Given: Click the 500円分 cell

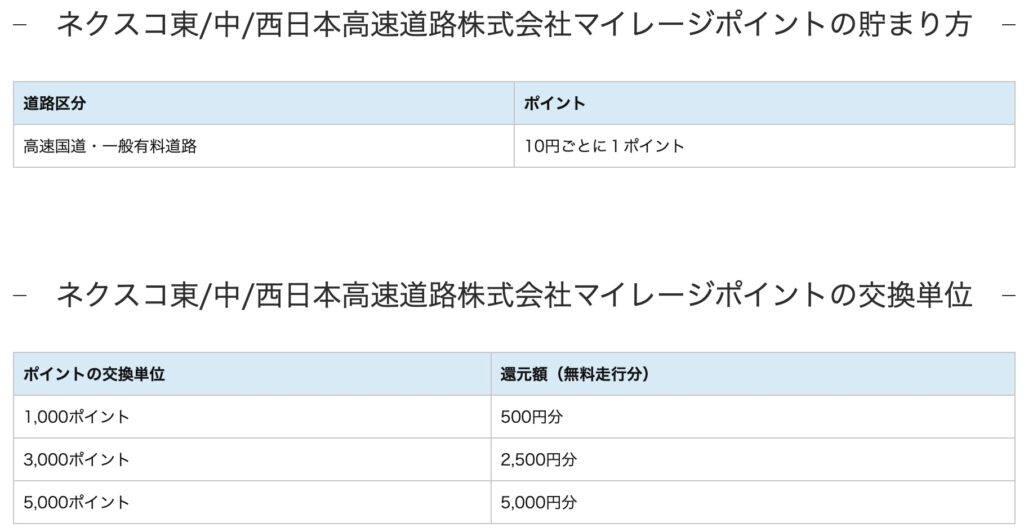Looking at the screenshot, I should point(531,417).
